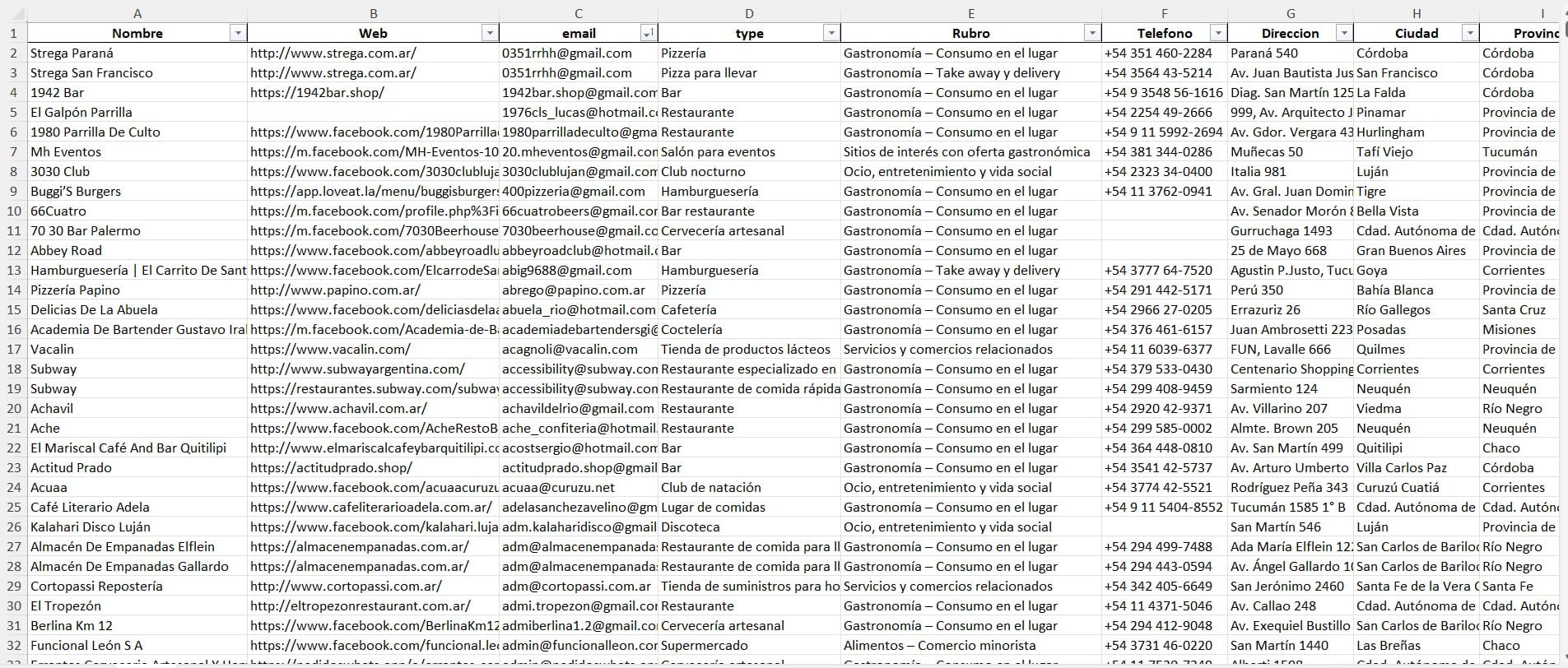Select column H by its letter header
Image resolution: width=1568 pixels, height=668 pixels.
coord(1417,12)
